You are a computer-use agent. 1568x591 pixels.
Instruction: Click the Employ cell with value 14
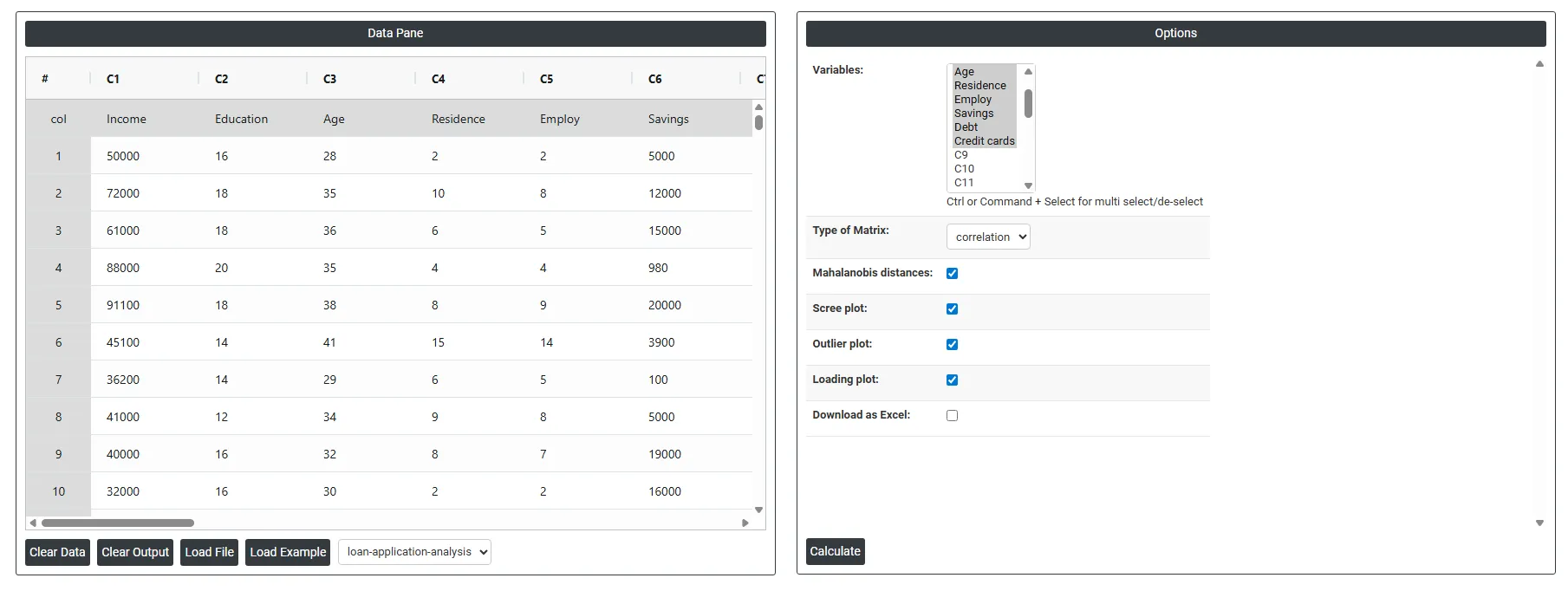(578, 342)
